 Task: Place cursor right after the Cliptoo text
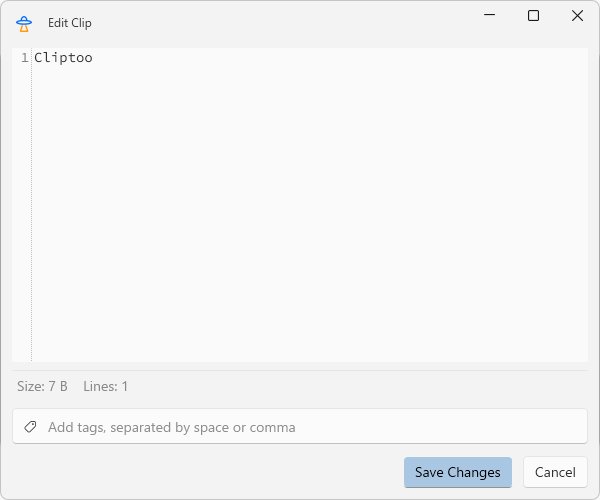point(93,58)
